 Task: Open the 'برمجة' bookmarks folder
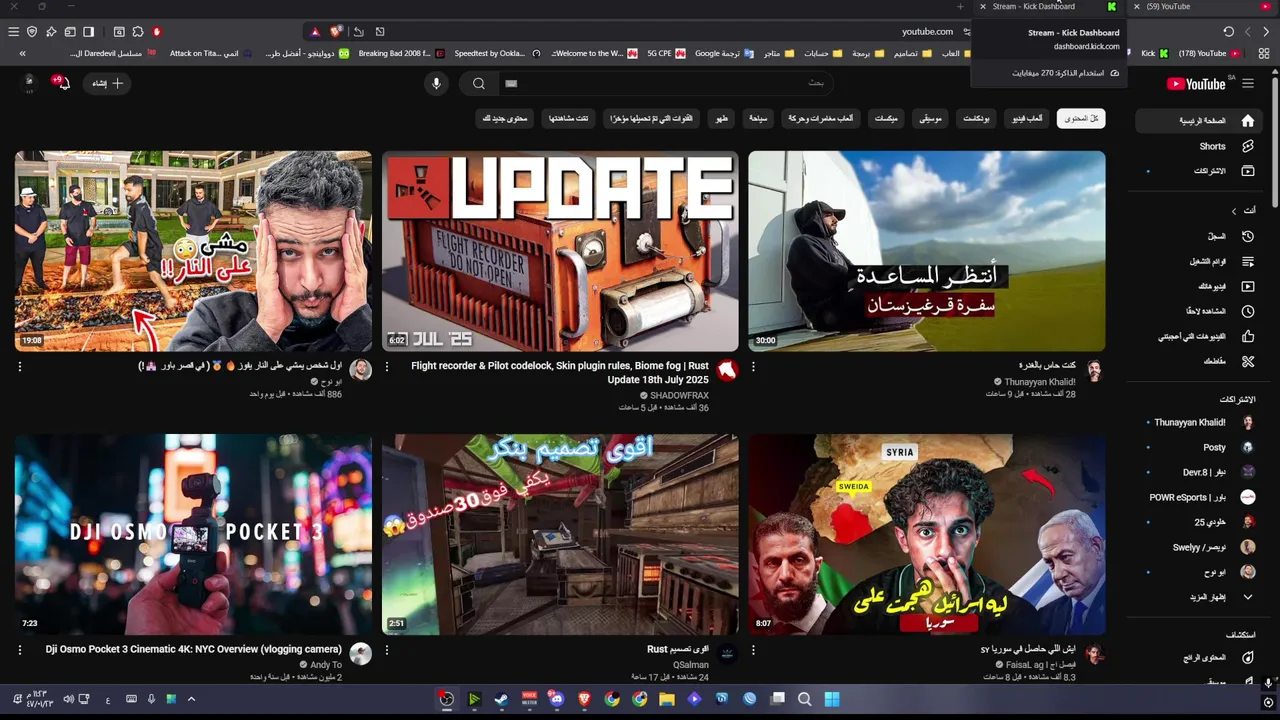(866, 53)
